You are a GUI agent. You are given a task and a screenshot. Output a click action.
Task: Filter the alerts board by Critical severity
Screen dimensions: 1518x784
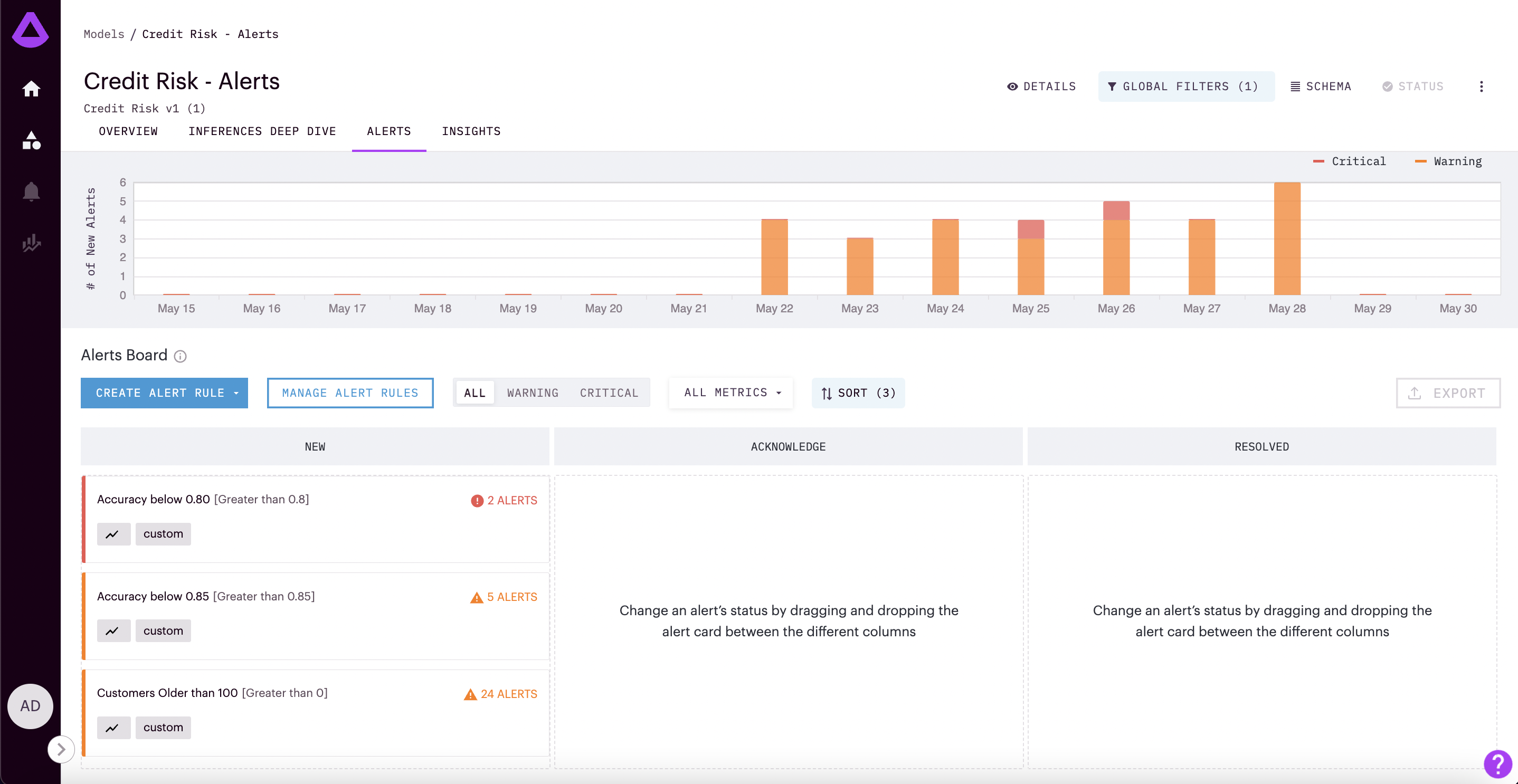coord(608,393)
